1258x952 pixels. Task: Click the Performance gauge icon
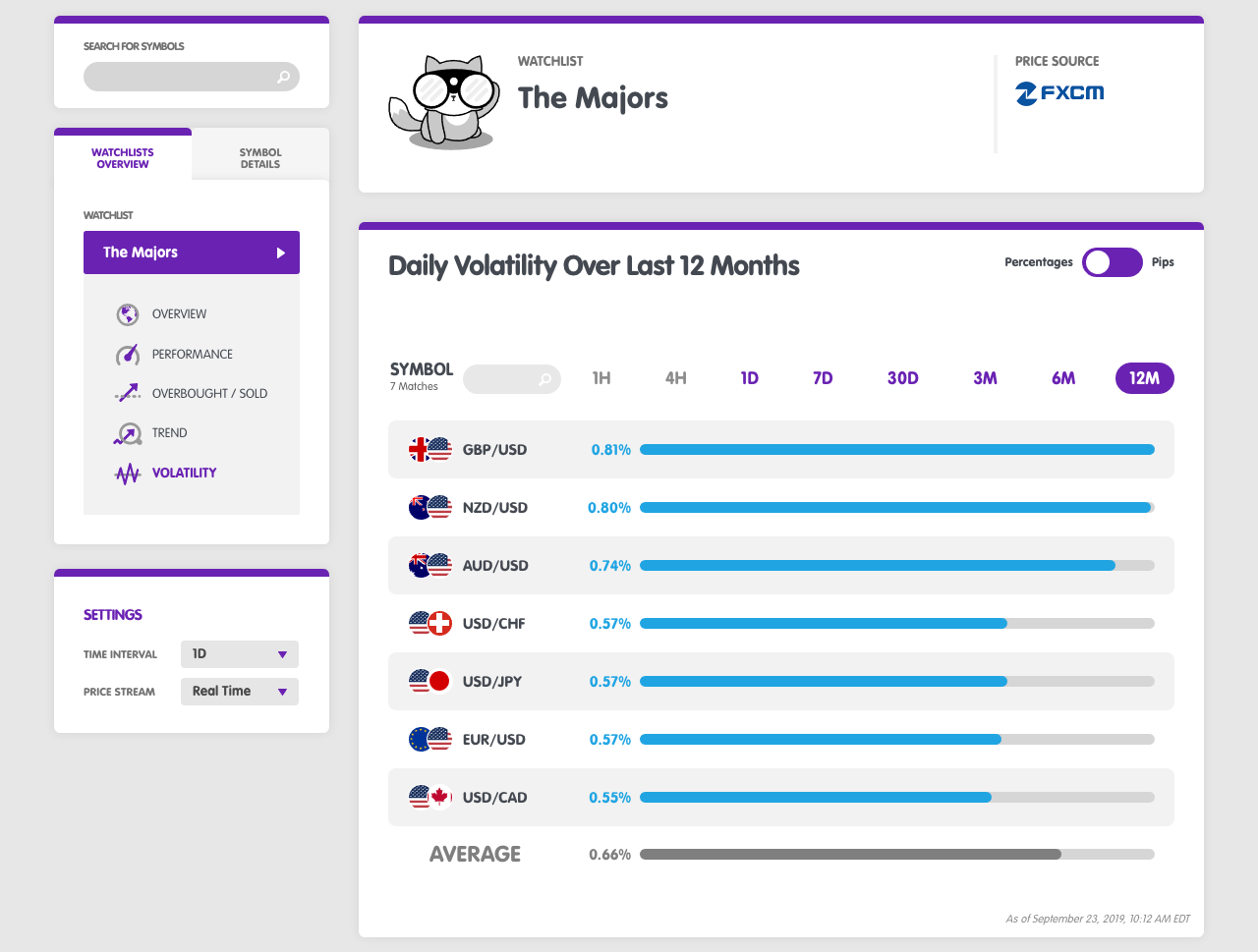pos(128,355)
